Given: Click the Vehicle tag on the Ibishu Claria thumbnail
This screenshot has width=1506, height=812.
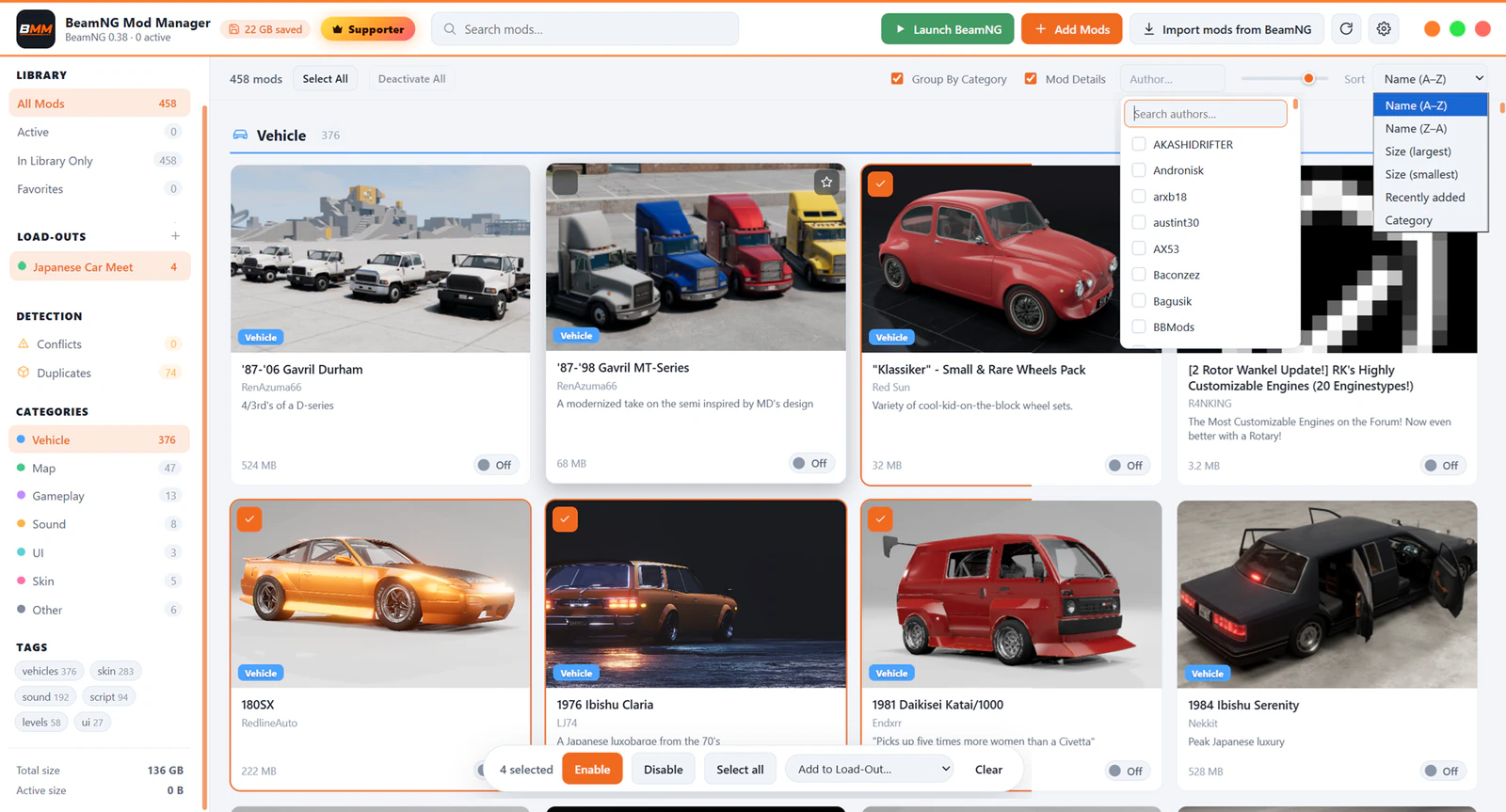Looking at the screenshot, I should click(576, 673).
